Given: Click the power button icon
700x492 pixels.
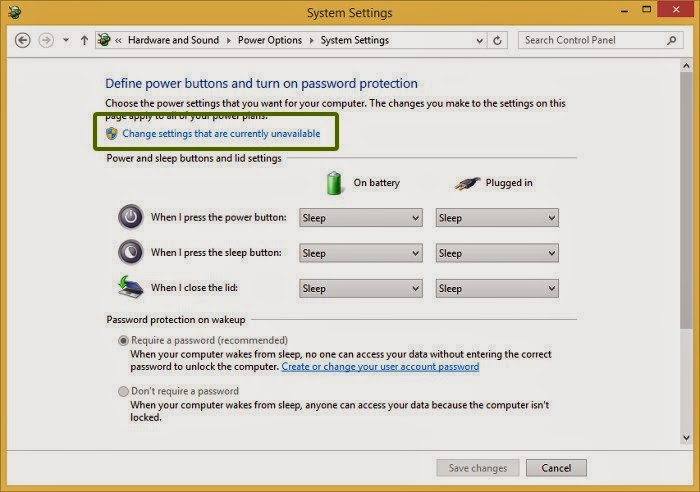Looking at the screenshot, I should click(130, 217).
